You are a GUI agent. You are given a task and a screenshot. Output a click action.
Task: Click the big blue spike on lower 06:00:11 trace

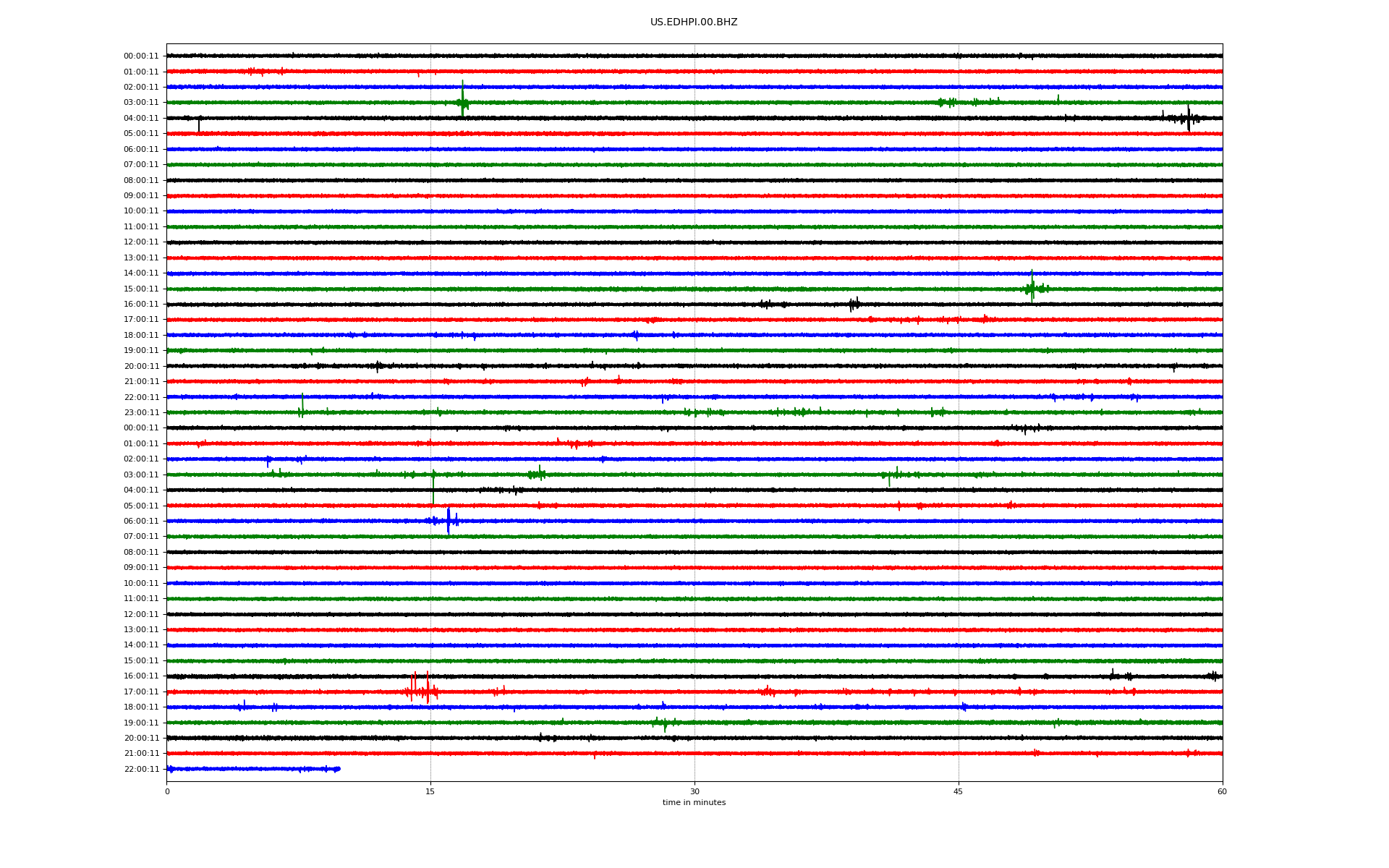449,521
